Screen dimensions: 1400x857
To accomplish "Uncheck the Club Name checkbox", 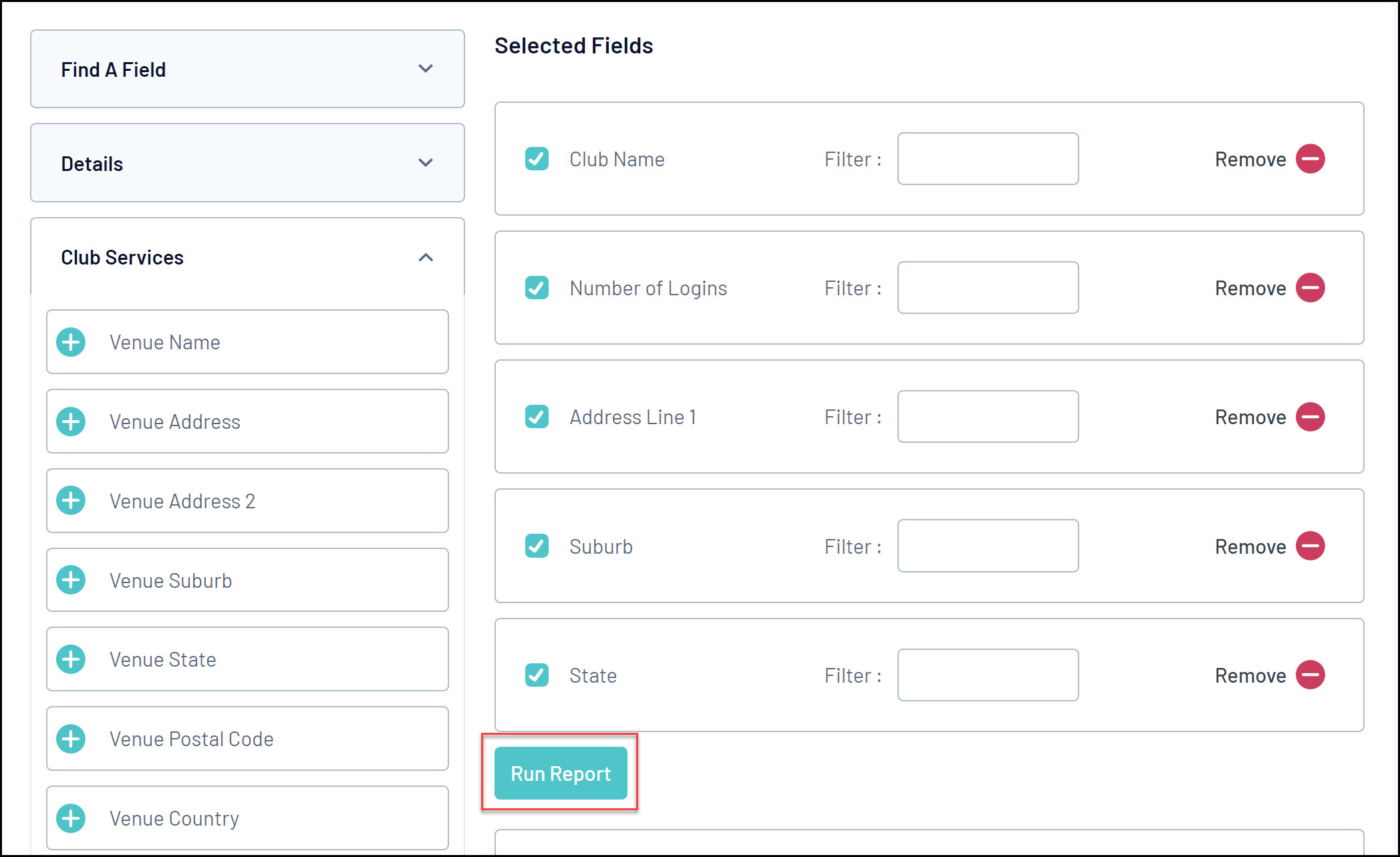I will (537, 159).
